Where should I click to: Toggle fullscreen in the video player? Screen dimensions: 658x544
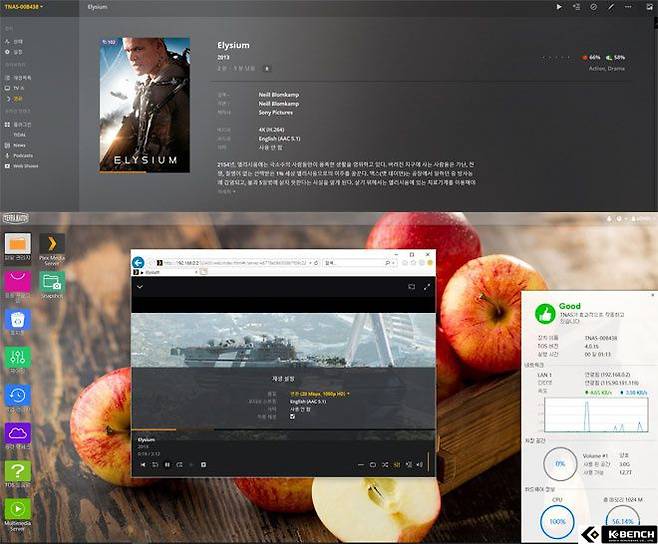click(x=427, y=286)
